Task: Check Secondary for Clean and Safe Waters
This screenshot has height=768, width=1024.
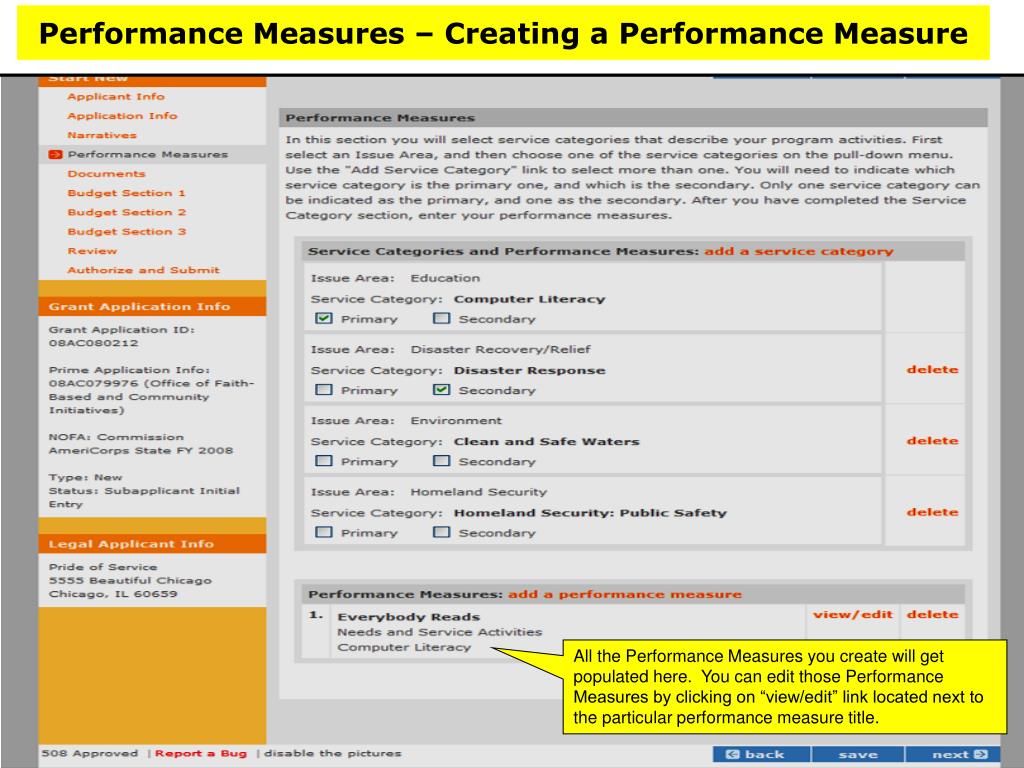Action: click(x=441, y=460)
